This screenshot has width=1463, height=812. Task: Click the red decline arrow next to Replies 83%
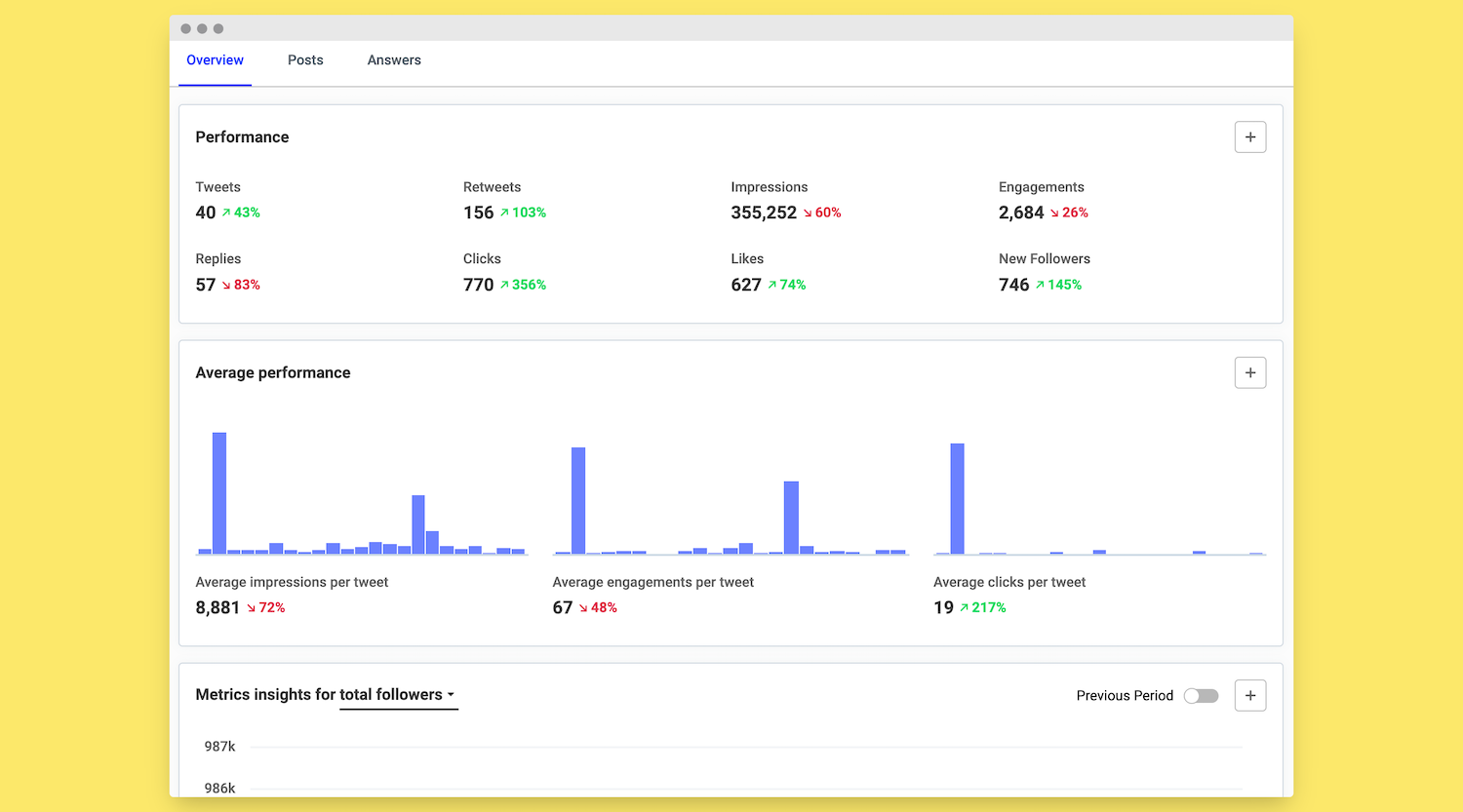click(x=225, y=285)
